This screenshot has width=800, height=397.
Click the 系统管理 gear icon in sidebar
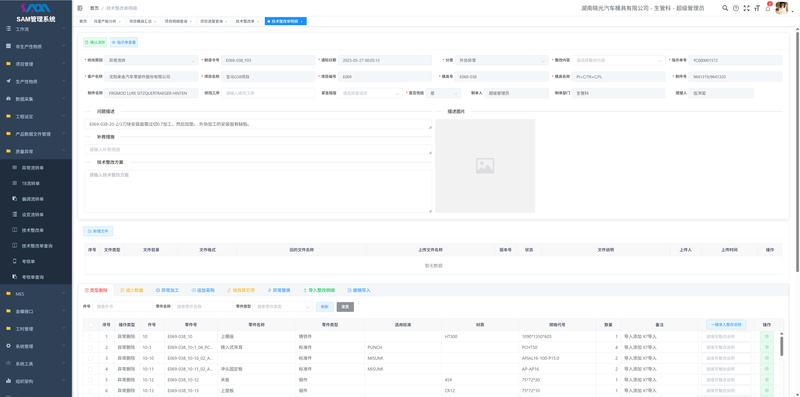coord(8,346)
